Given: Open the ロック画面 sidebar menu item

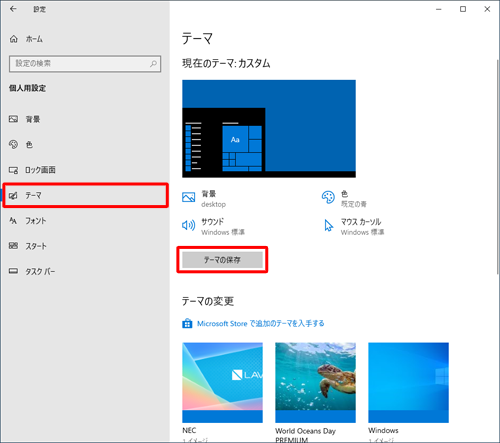Looking at the screenshot, I should pos(85,170).
